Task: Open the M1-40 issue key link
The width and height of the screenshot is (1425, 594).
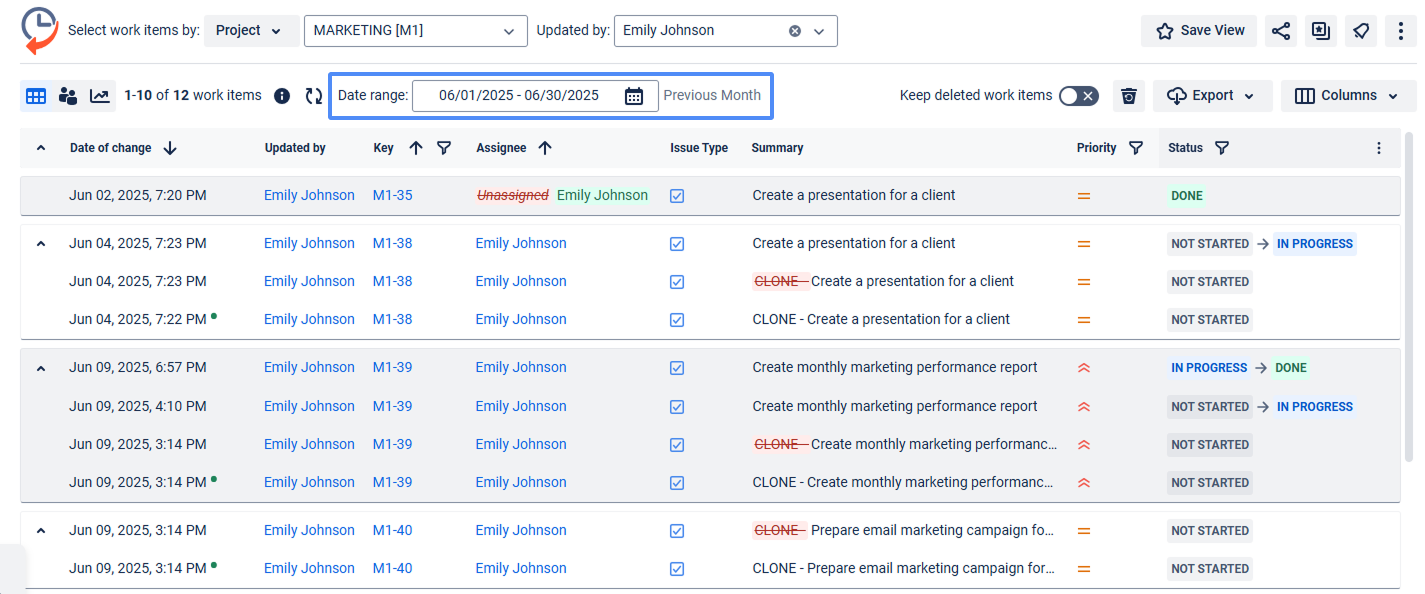Action: pyautogui.click(x=392, y=530)
